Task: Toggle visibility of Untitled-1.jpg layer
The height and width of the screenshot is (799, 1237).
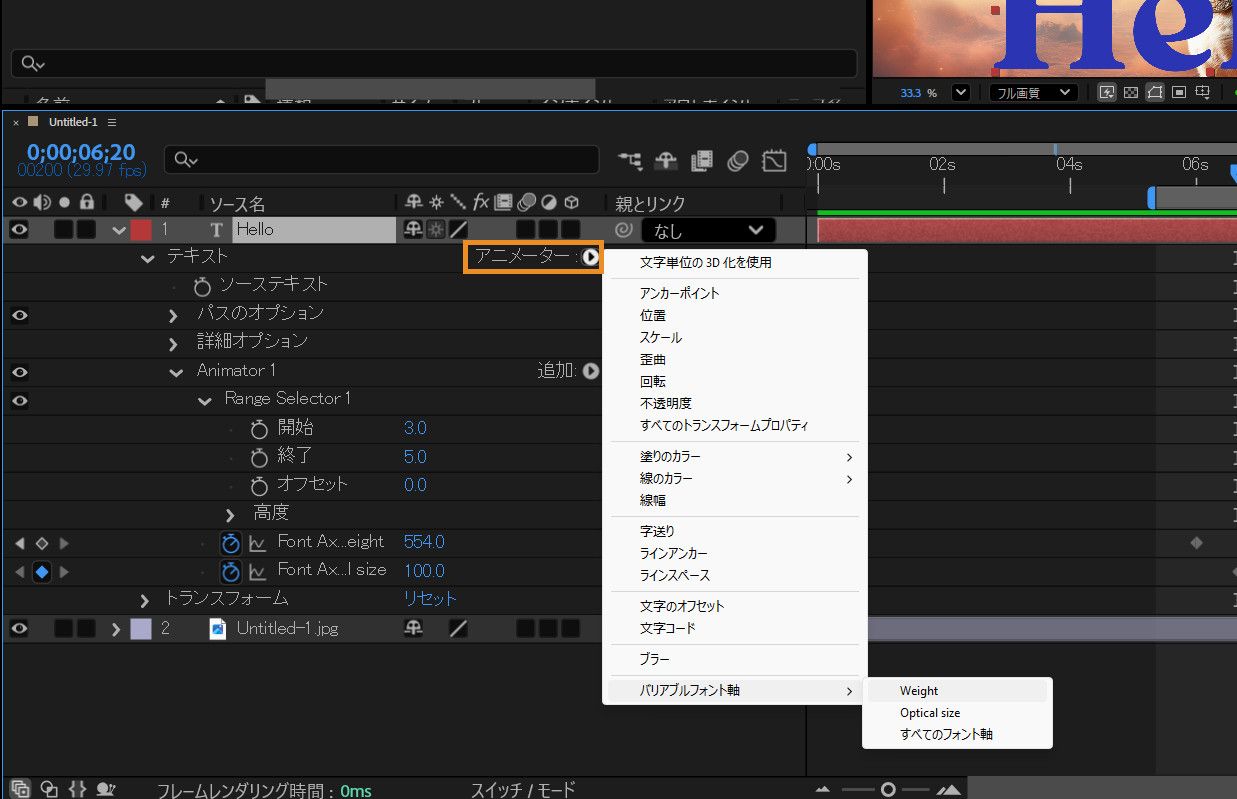Action: [18, 628]
